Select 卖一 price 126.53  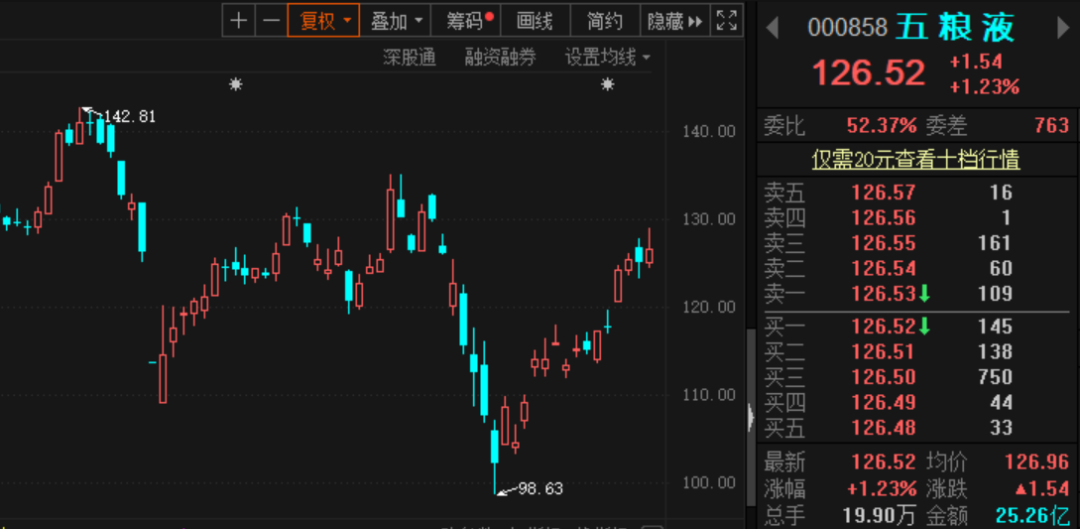pos(884,294)
